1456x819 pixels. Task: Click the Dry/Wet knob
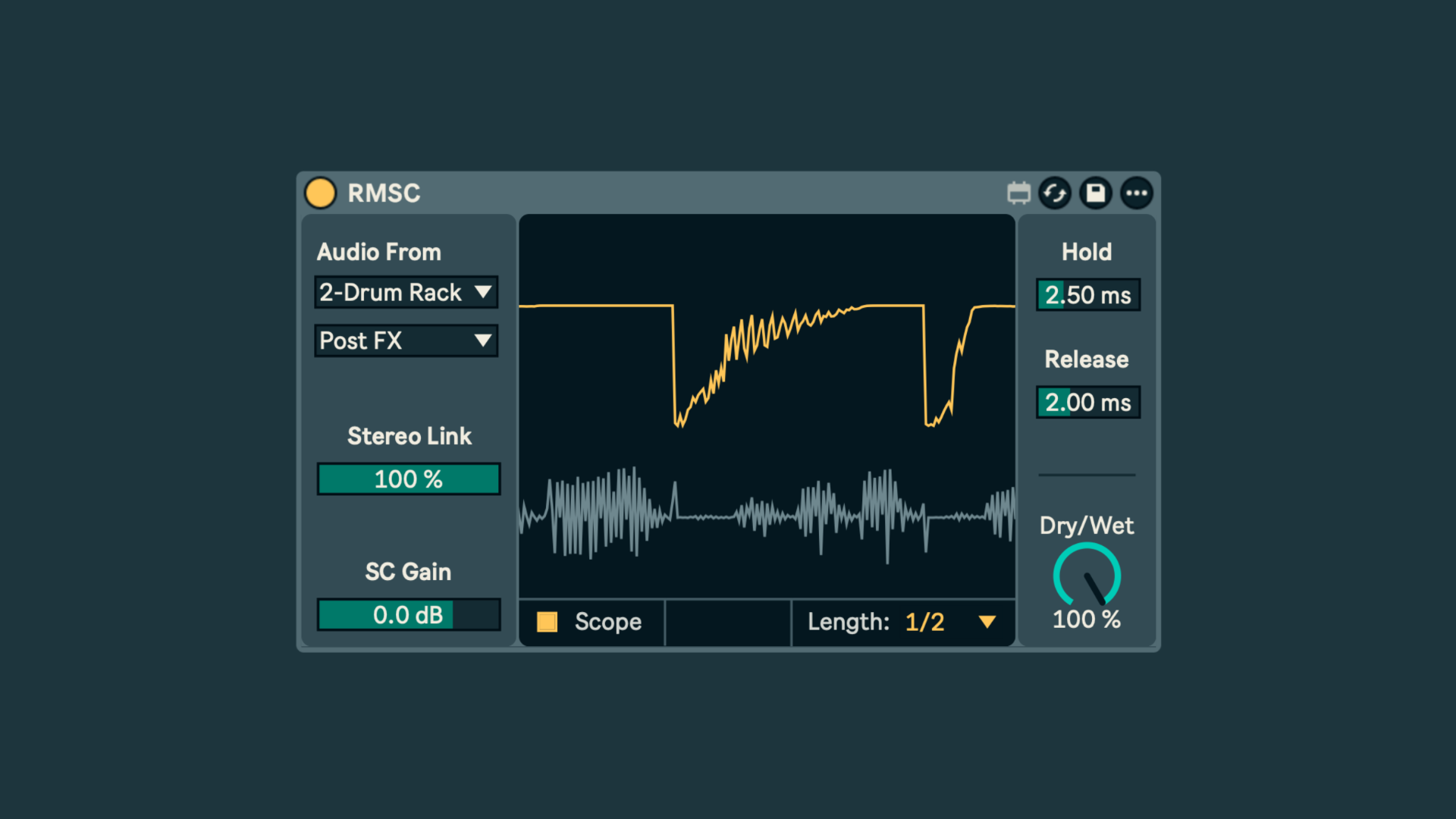(x=1087, y=576)
